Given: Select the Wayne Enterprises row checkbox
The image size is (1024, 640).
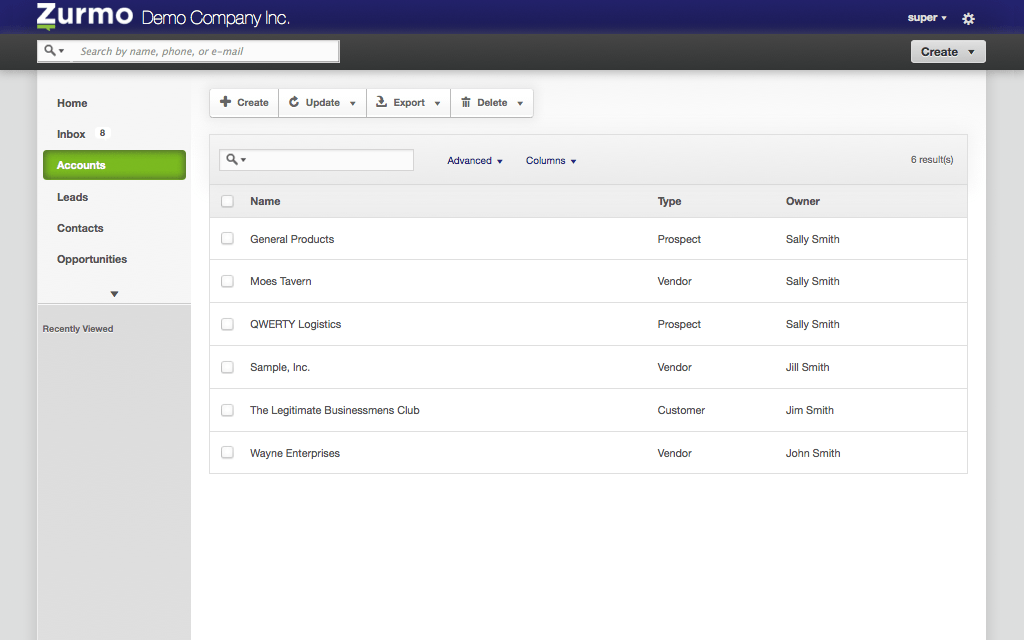Looking at the screenshot, I should (227, 453).
